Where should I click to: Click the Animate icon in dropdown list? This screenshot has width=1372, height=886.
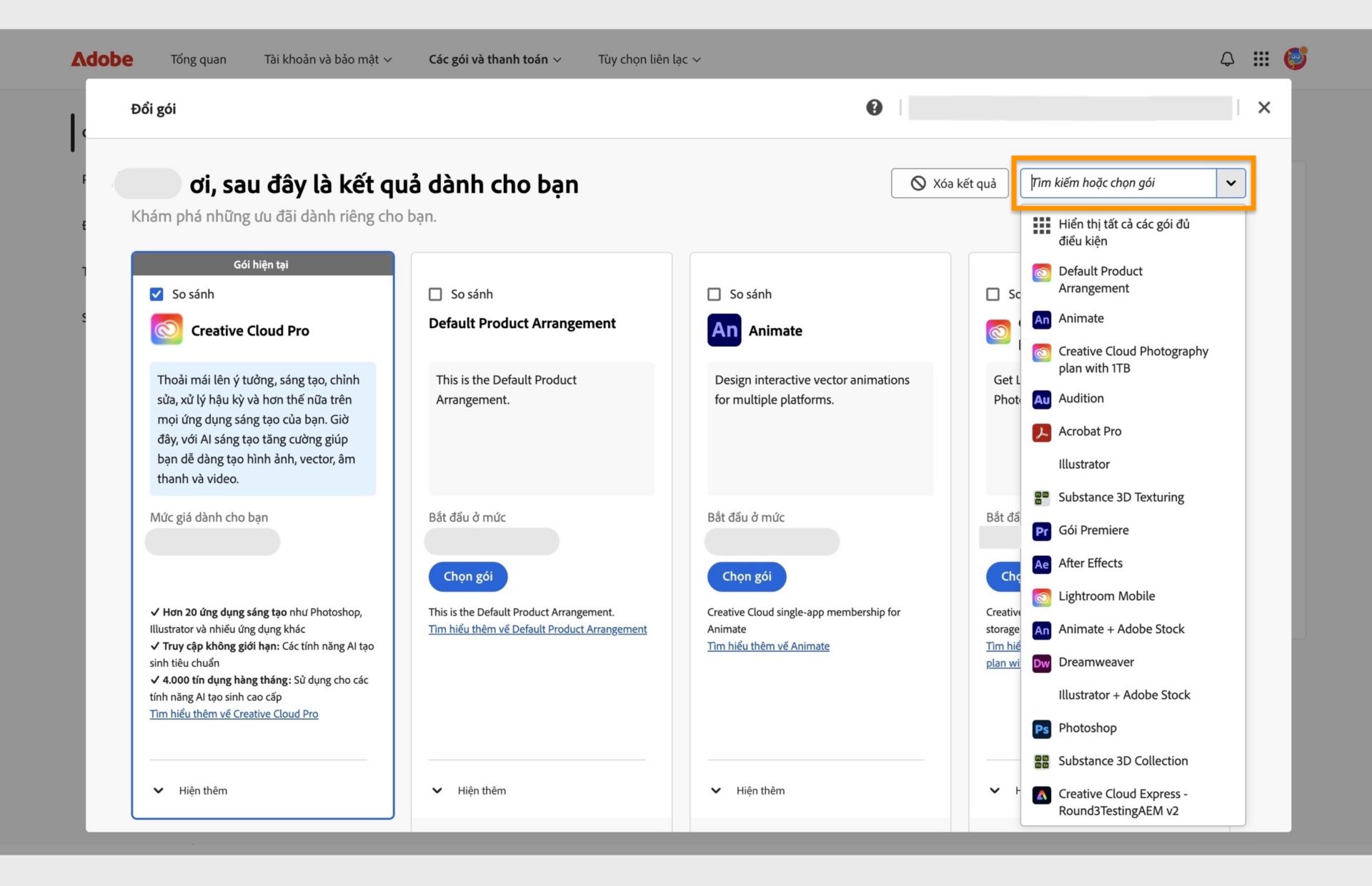click(x=1042, y=319)
